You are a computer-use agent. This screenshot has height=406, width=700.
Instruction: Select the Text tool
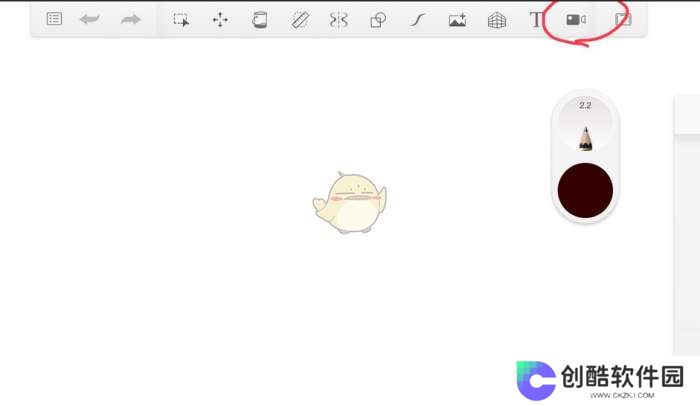[x=535, y=20]
